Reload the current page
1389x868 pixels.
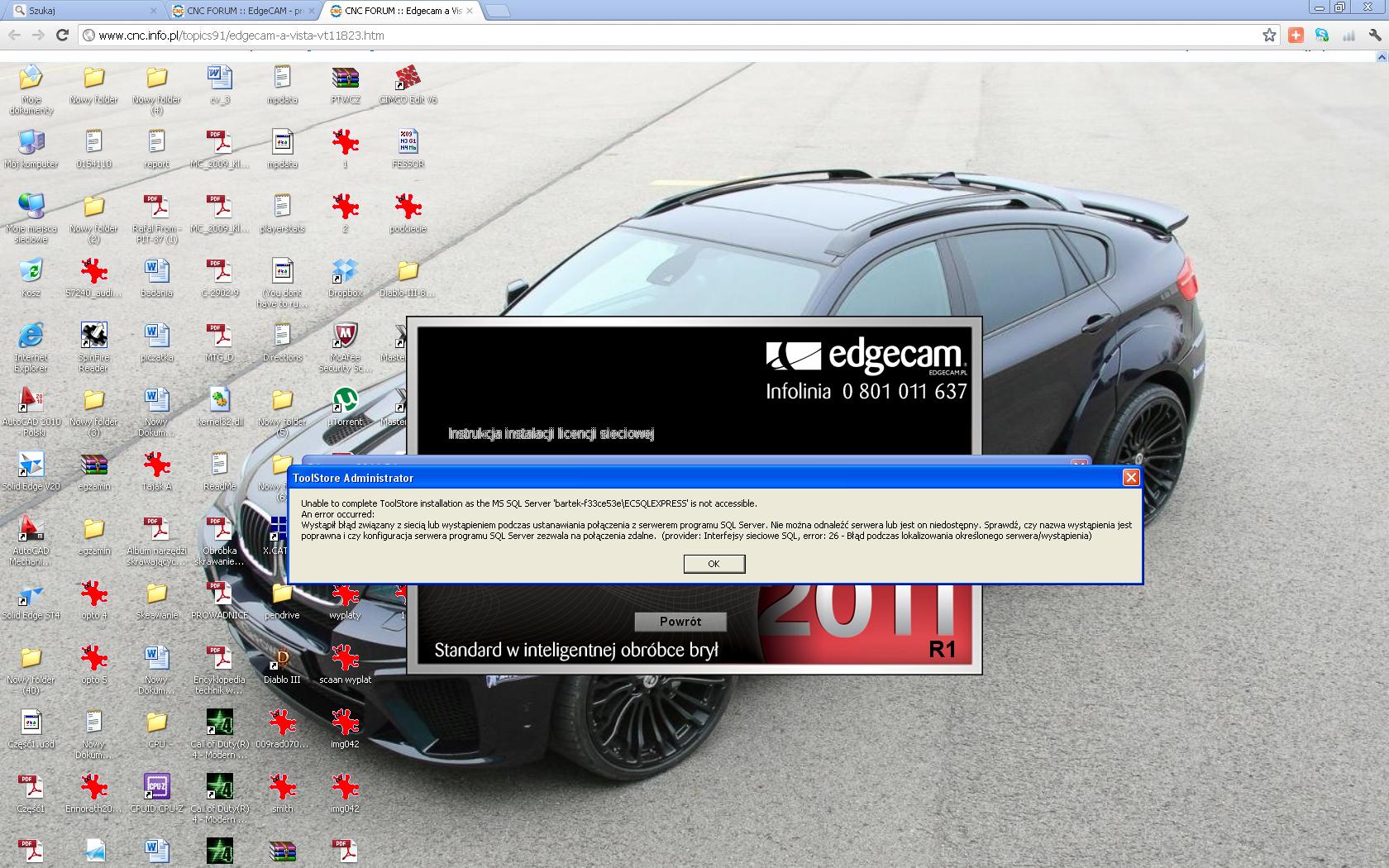tap(62, 35)
